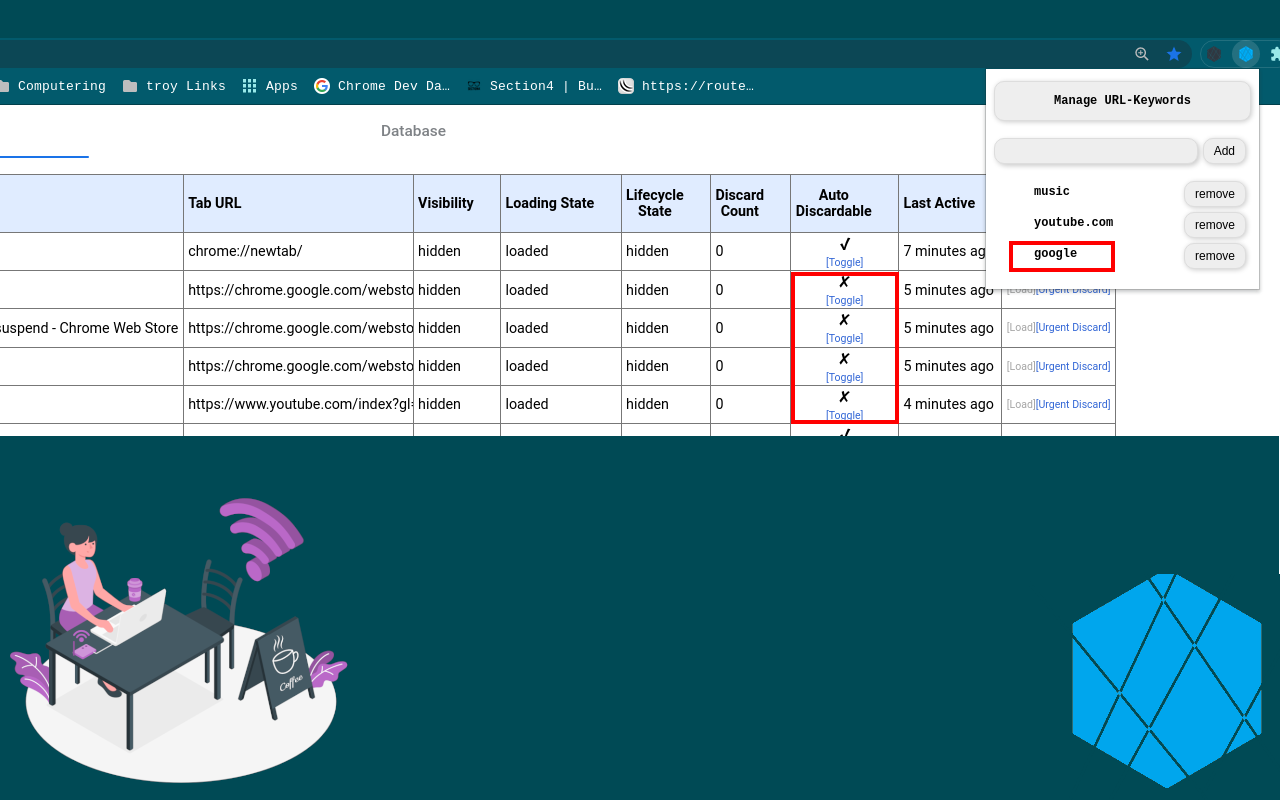Open the troy Links bookmarks folder
This screenshot has width=1280, height=800.
[x=174, y=86]
